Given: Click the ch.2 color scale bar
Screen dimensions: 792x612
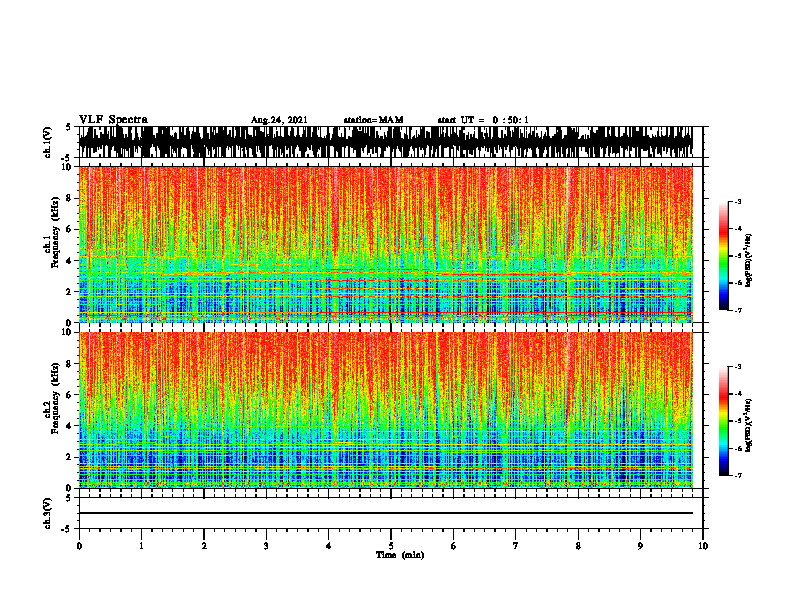Looking at the screenshot, I should pyautogui.click(x=723, y=421).
